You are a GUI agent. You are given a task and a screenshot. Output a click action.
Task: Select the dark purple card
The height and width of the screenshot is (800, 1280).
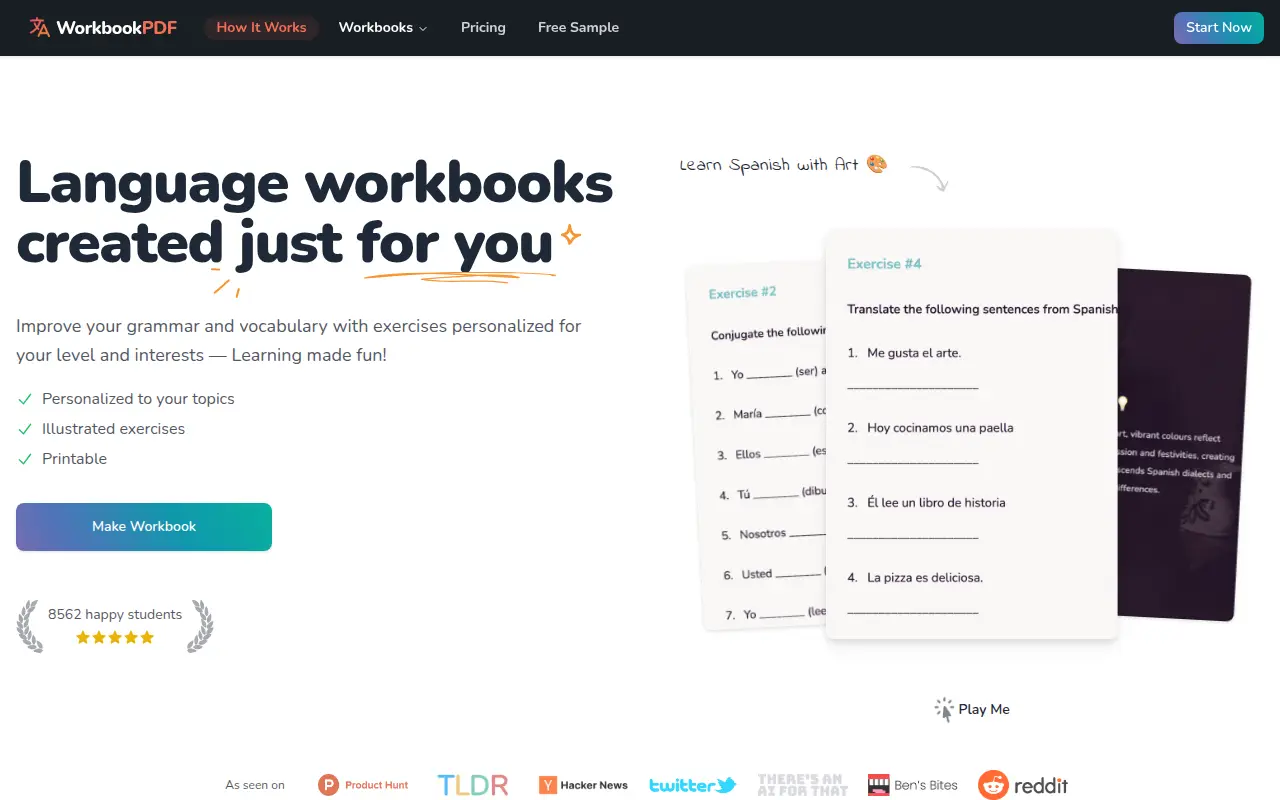[1182, 445]
